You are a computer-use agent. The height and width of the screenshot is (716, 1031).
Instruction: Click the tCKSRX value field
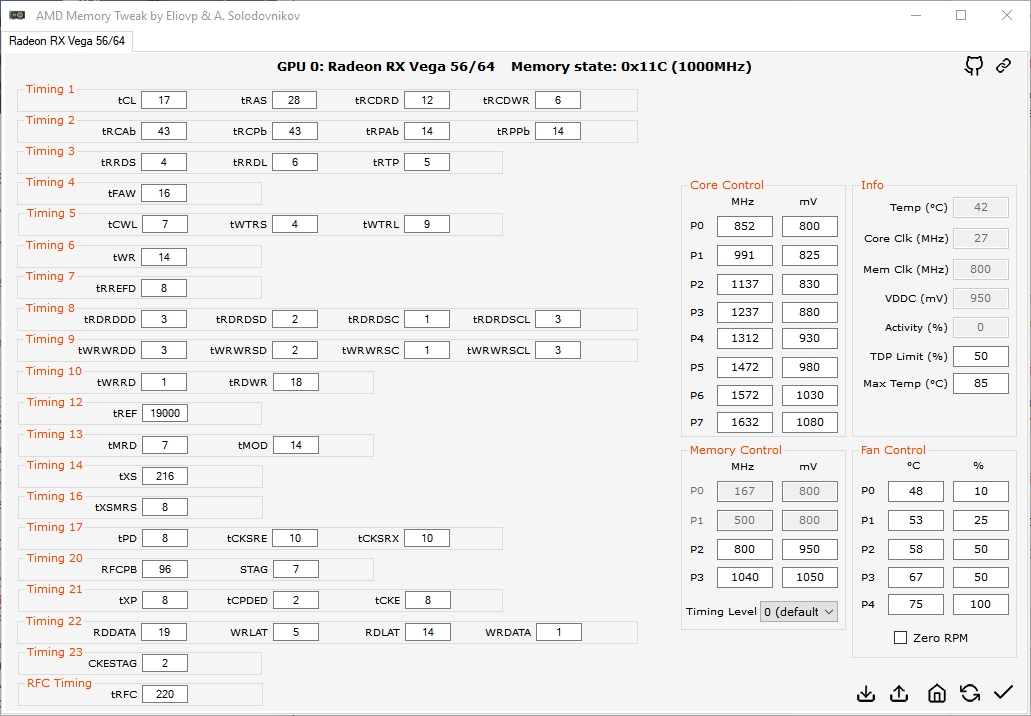click(427, 538)
